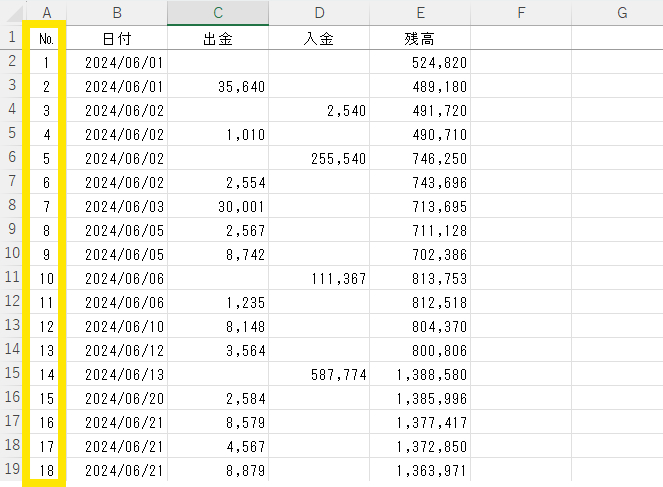Click the No. header cell
Image resolution: width=663 pixels, height=487 pixels.
47,38
